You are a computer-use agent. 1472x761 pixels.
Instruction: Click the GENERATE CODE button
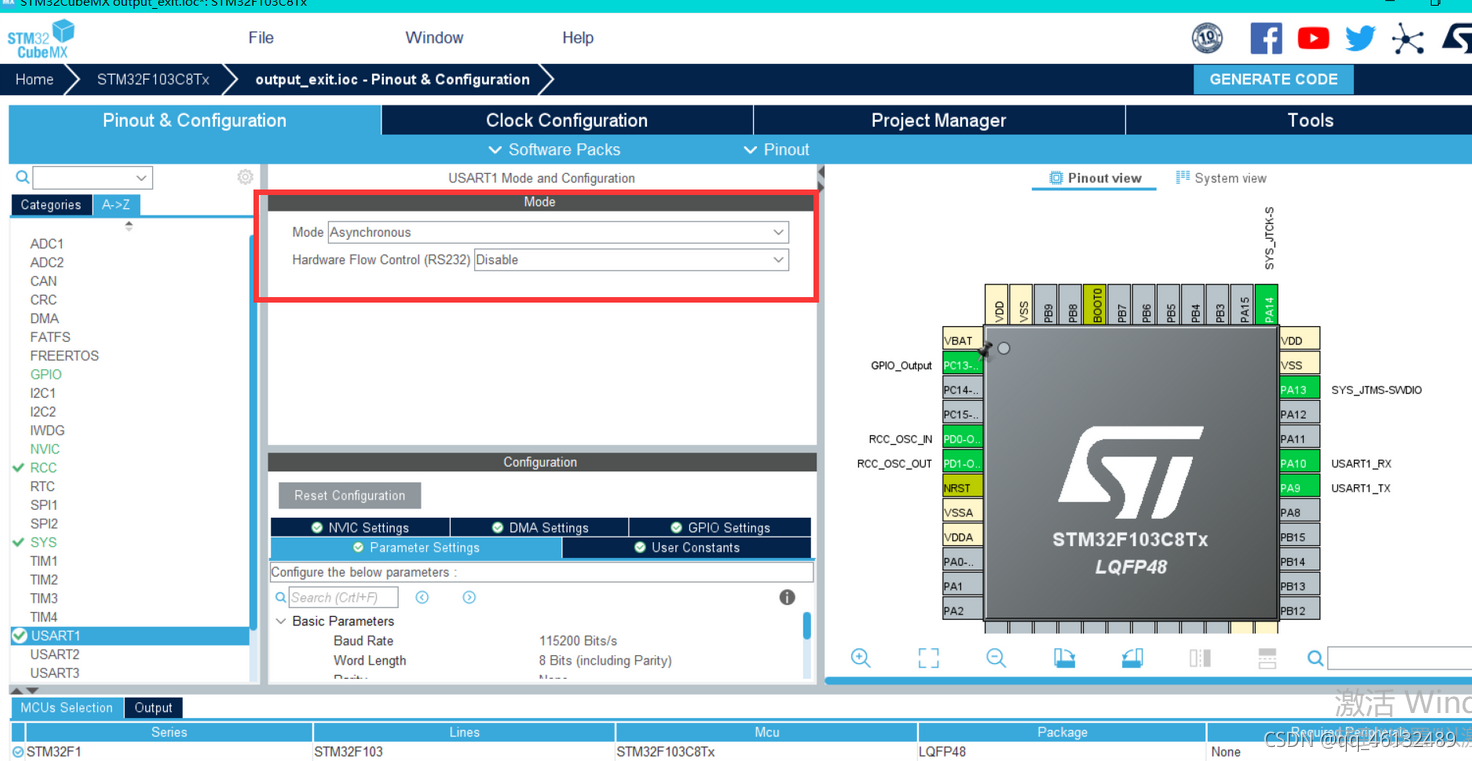tap(1273, 79)
